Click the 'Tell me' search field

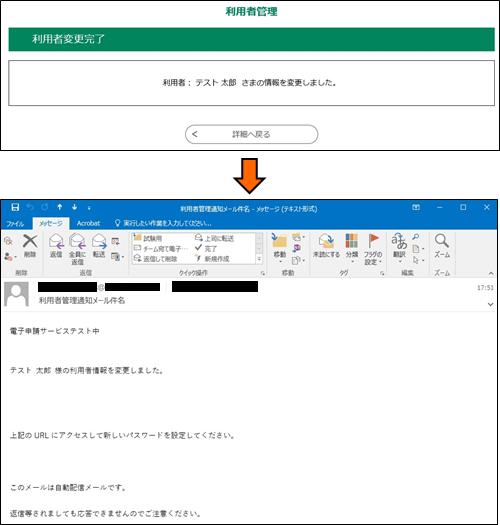pyautogui.click(x=163, y=223)
